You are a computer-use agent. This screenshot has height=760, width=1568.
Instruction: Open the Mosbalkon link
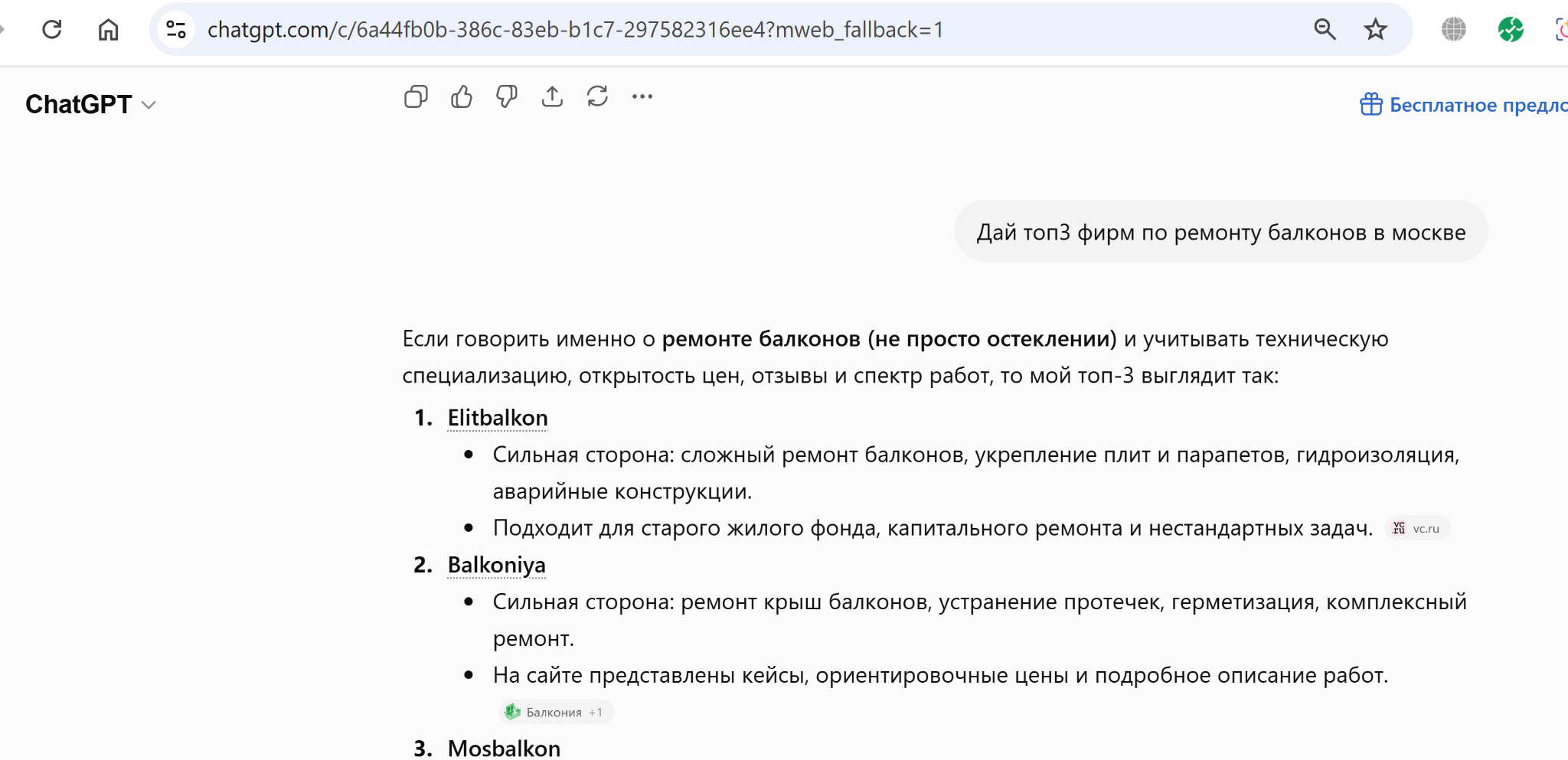[504, 748]
